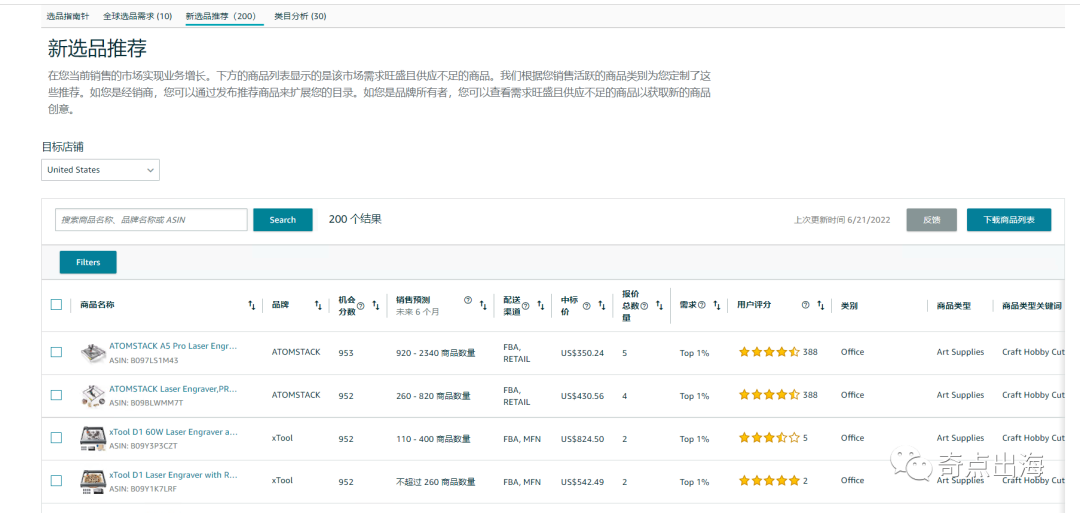Screen dimensions: 1080x513
Task: Open the Filters button
Action: (x=88, y=262)
